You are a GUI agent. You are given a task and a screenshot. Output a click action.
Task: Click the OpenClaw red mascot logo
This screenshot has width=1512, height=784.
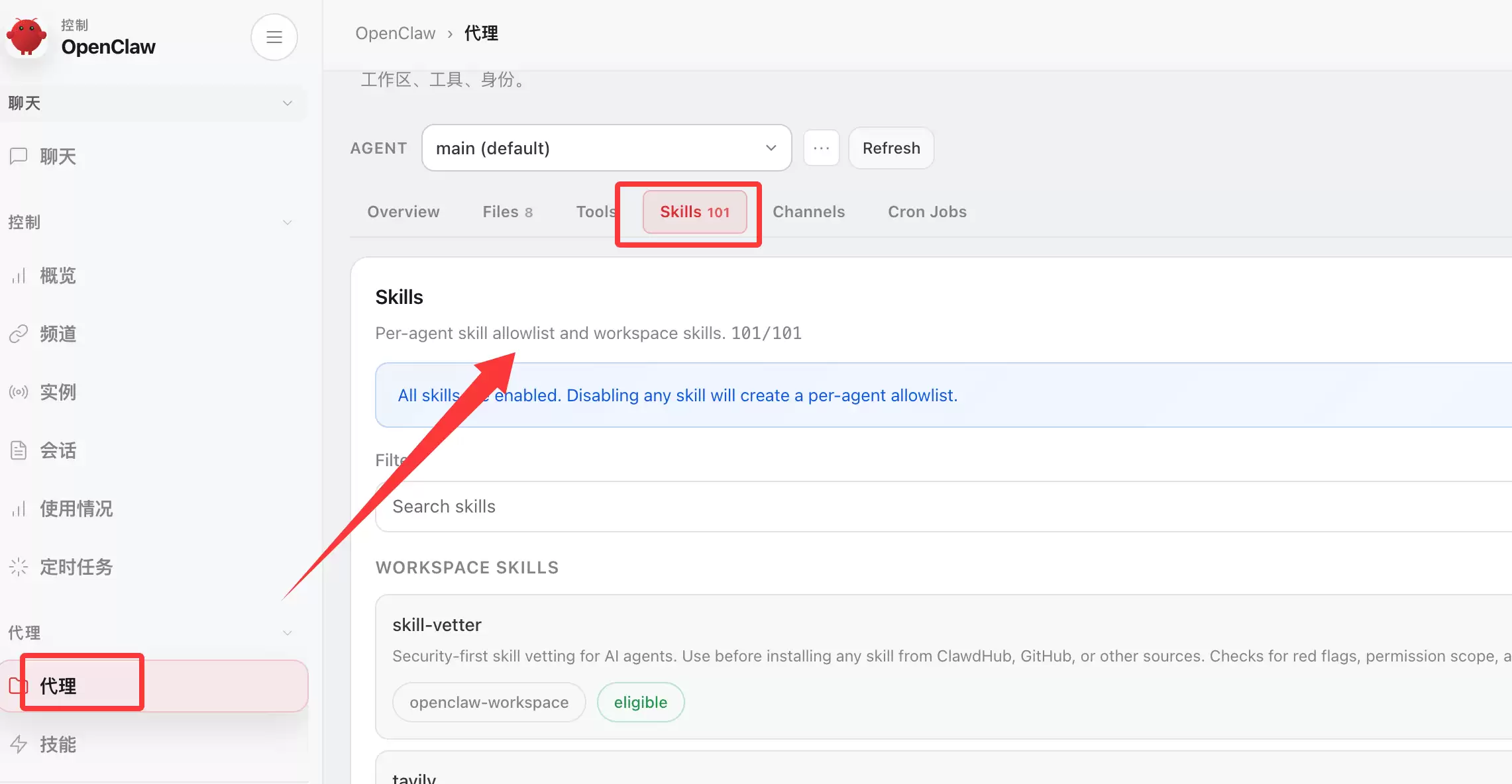pyautogui.click(x=27, y=36)
